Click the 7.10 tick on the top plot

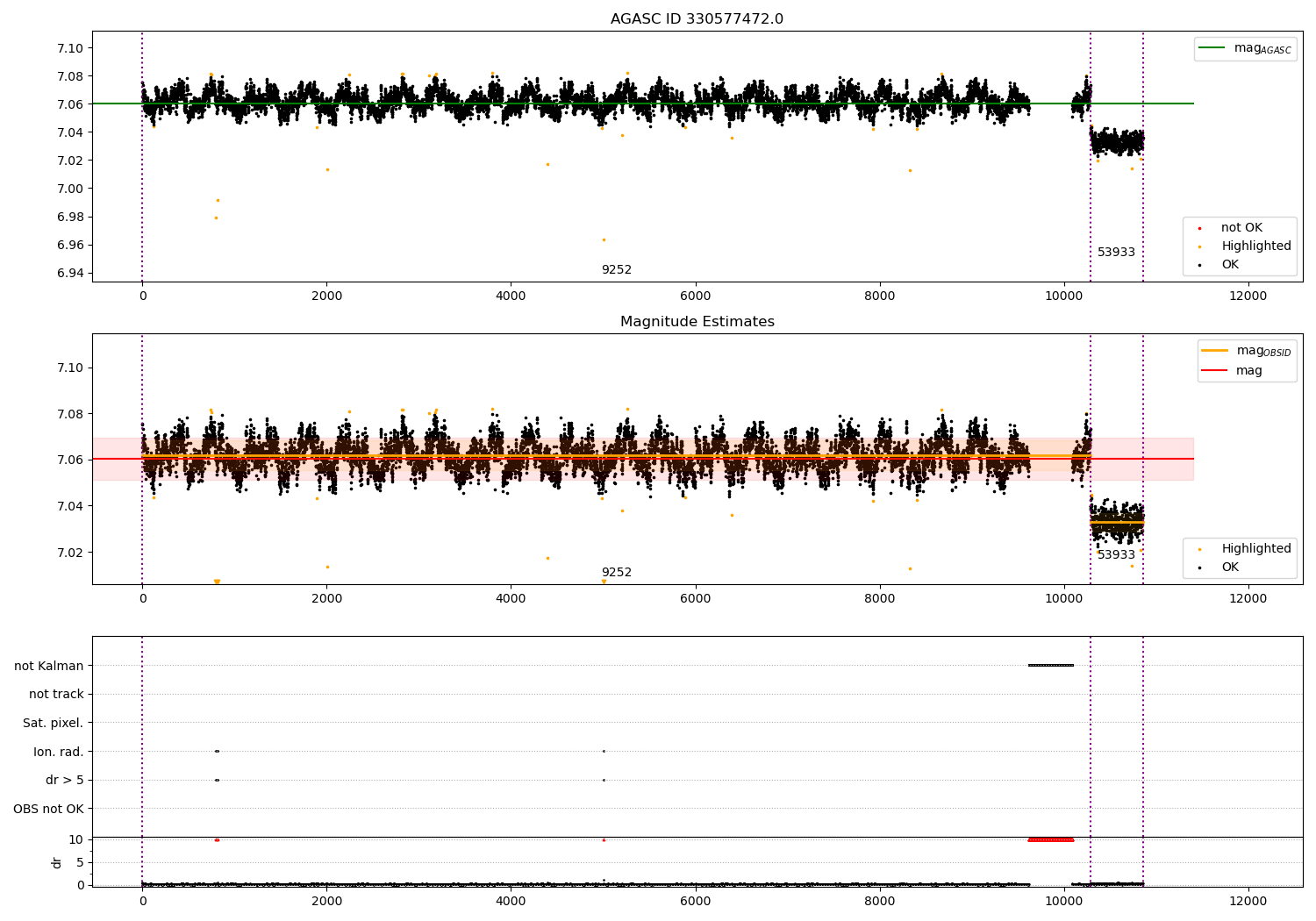70,49
